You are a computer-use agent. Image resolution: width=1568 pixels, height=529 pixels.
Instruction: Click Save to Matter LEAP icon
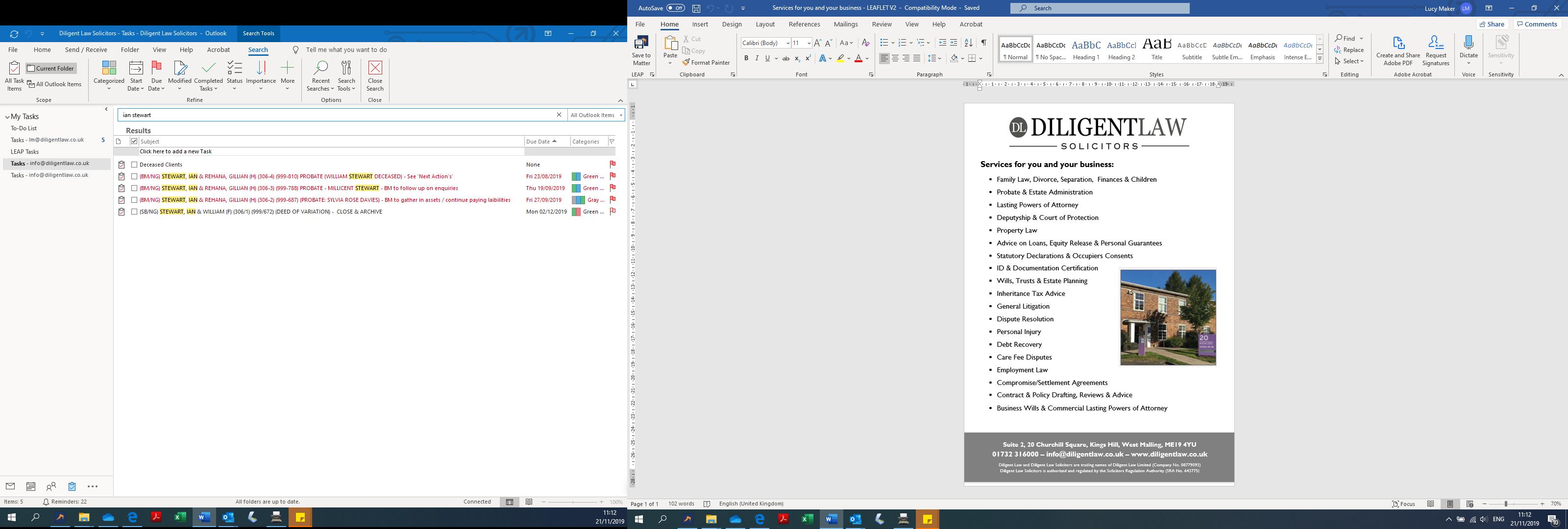pos(641,45)
